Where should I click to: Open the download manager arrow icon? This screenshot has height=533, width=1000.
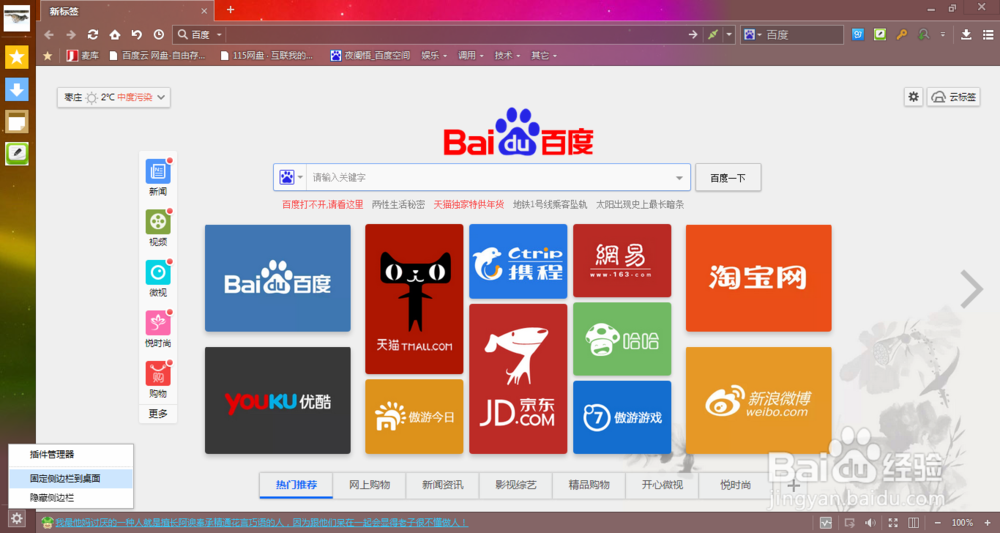966,34
